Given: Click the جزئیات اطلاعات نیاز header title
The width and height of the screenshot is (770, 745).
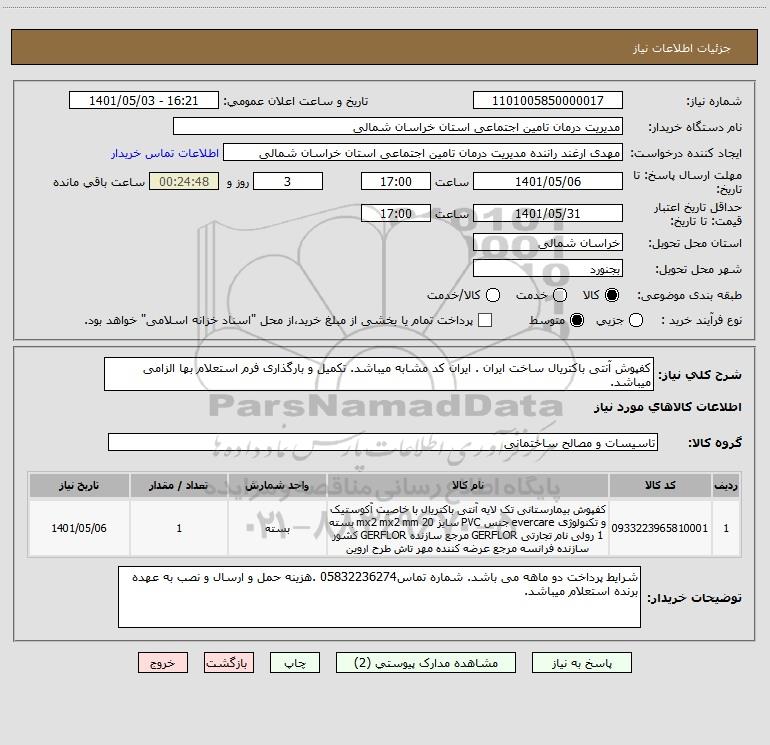Looking at the screenshot, I should coord(681,48).
